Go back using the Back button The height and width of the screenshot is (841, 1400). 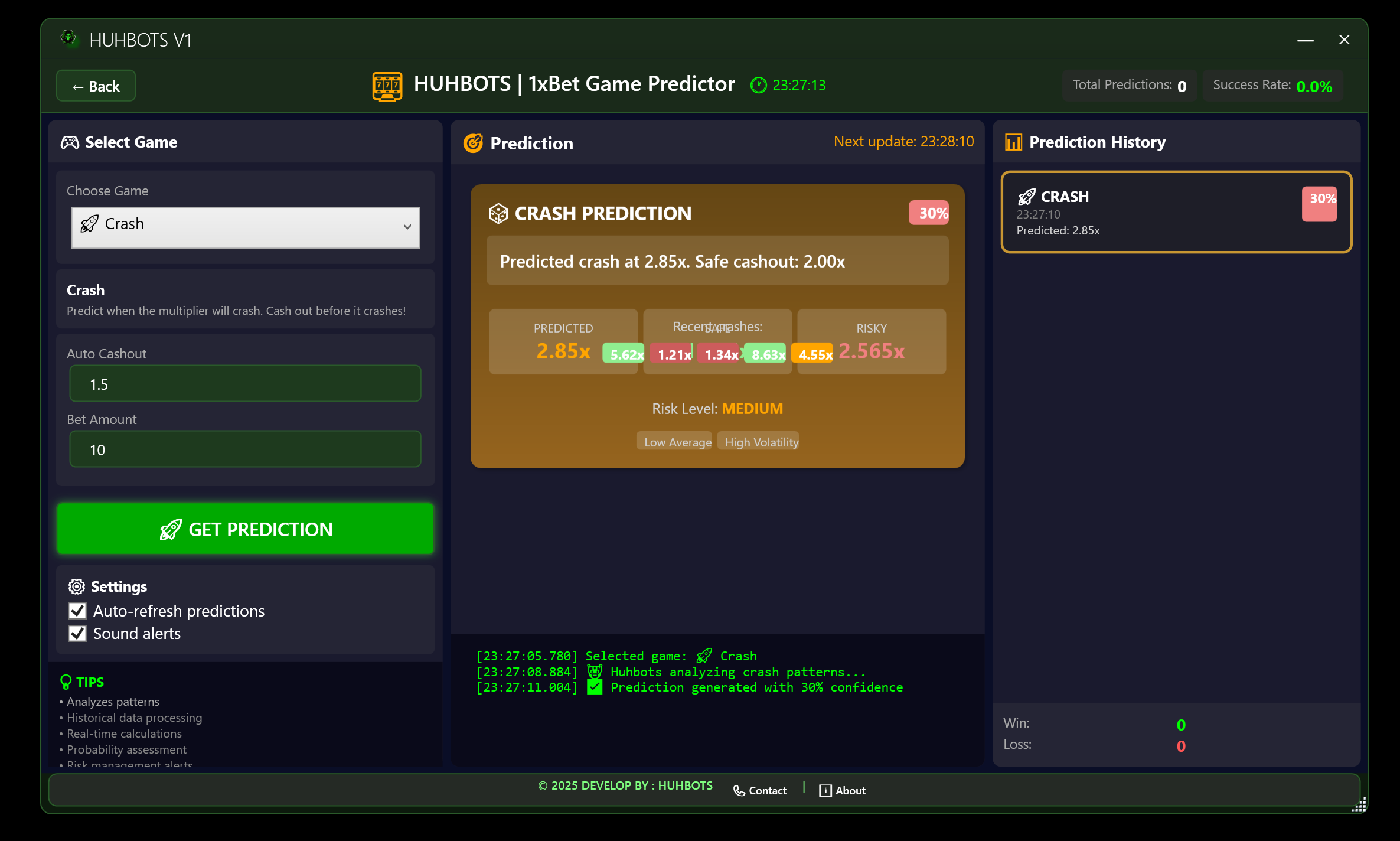coord(96,86)
